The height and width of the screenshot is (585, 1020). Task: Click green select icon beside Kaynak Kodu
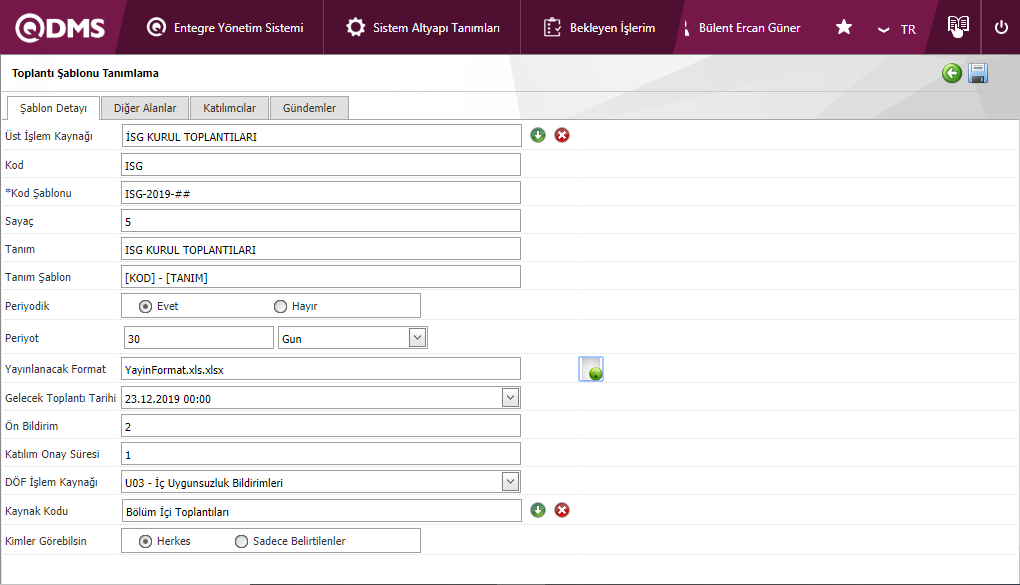click(x=538, y=510)
